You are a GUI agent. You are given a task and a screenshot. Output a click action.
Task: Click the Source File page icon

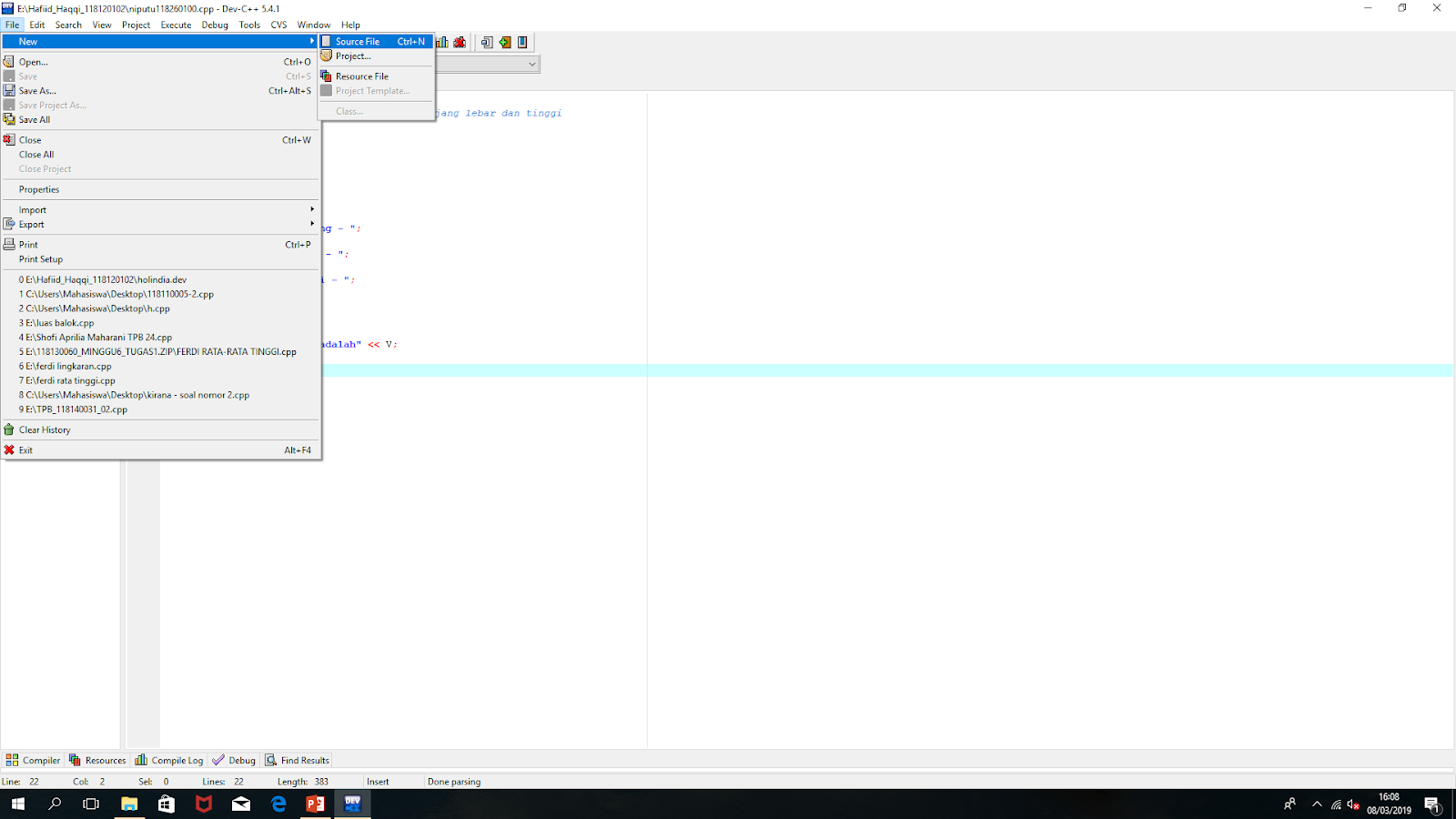(x=327, y=41)
